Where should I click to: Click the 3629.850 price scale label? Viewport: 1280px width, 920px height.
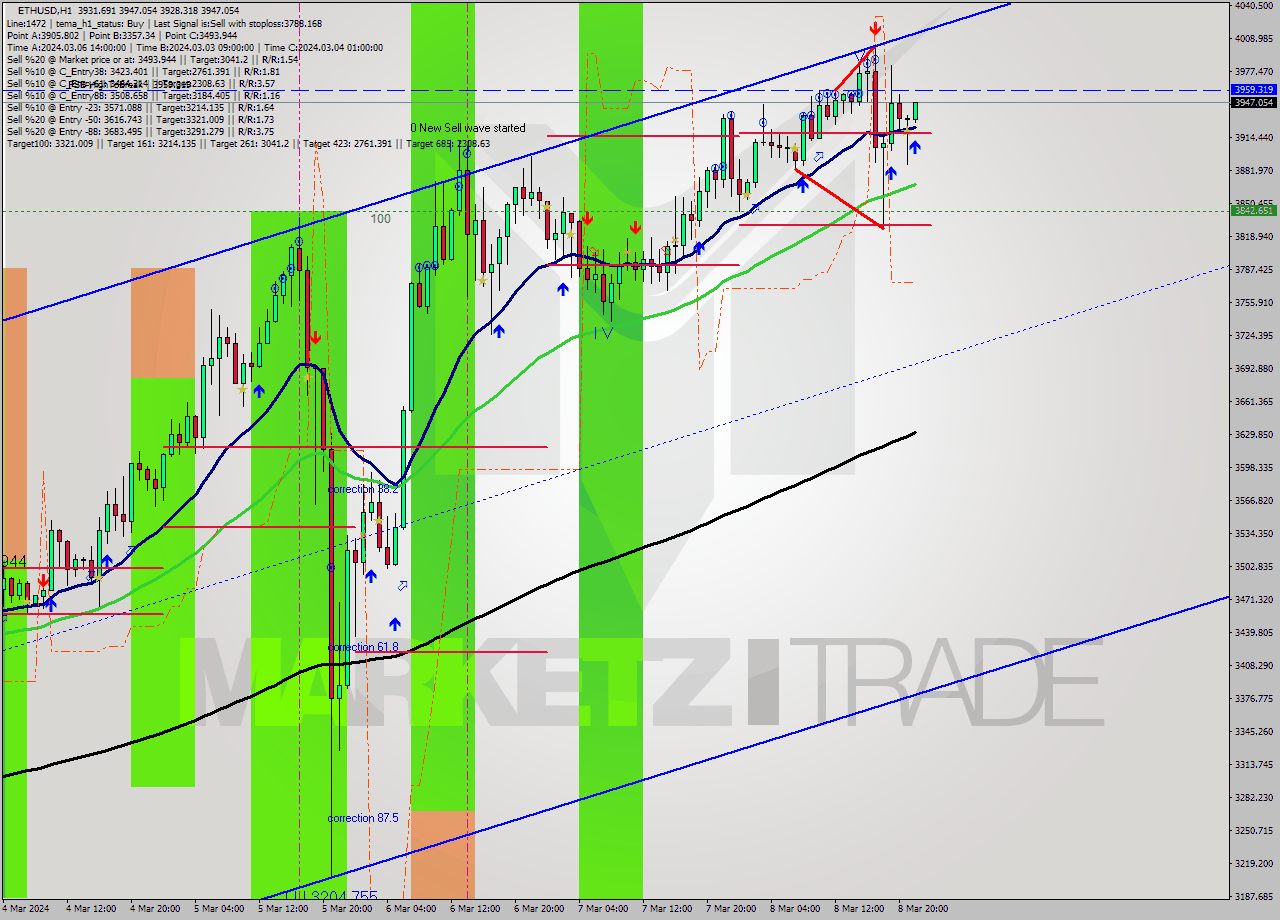pos(1255,434)
